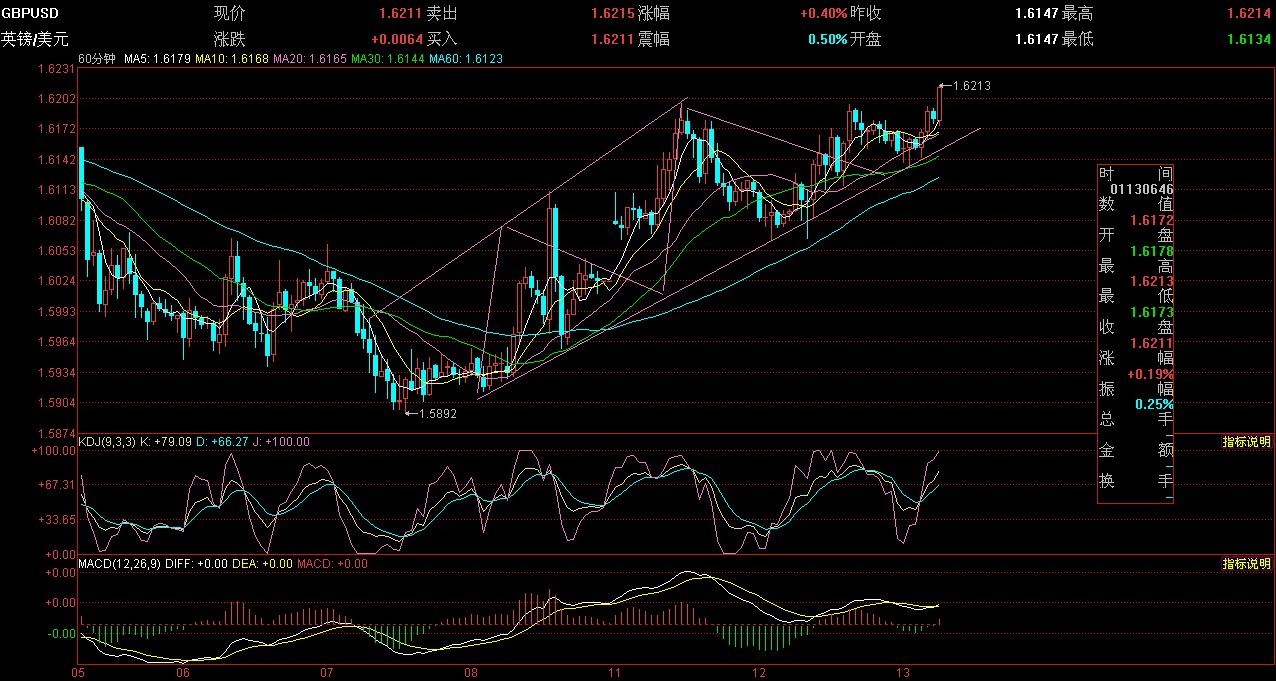Image resolution: width=1276 pixels, height=681 pixels.
Task: Click the 1.5874 price axis label
Action: click(56, 435)
